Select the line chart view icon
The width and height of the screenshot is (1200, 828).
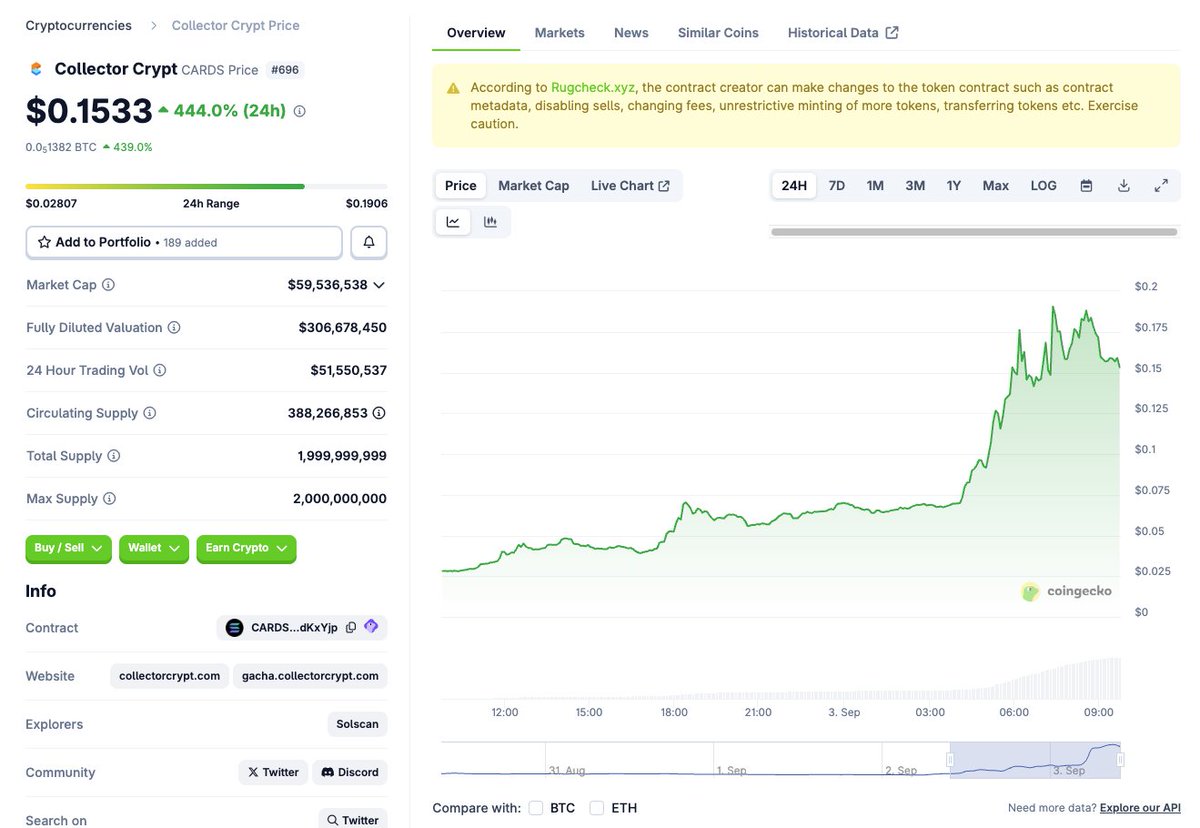pyautogui.click(x=453, y=221)
